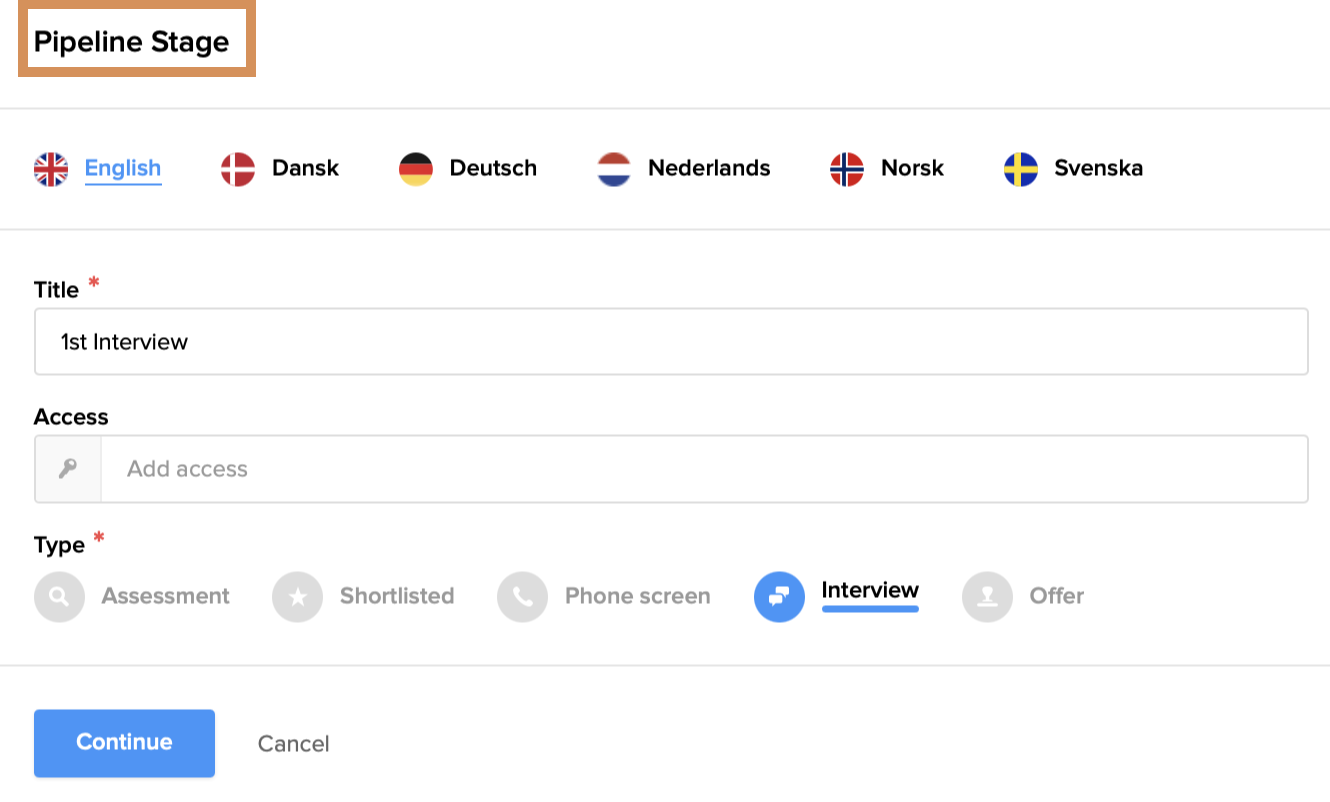Screen dimensions: 1330x802
Task: Click the Netherlands flag icon
Action: 614,169
